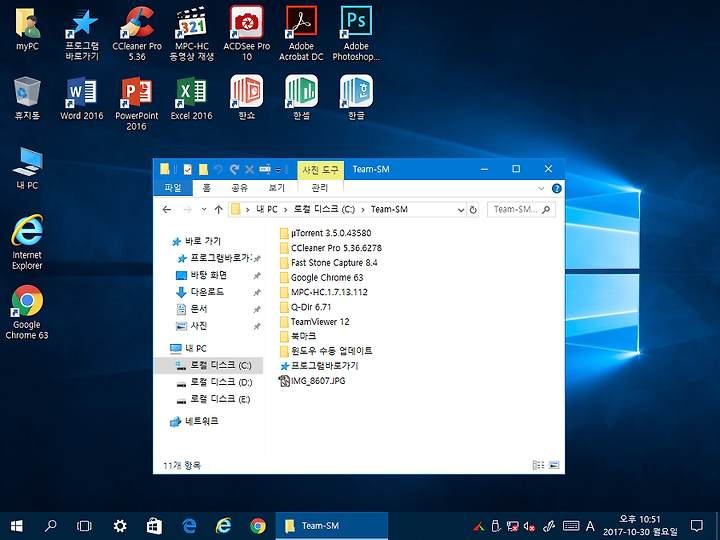Refresh the current folder view
This screenshot has width=720, height=540.
pos(473,210)
